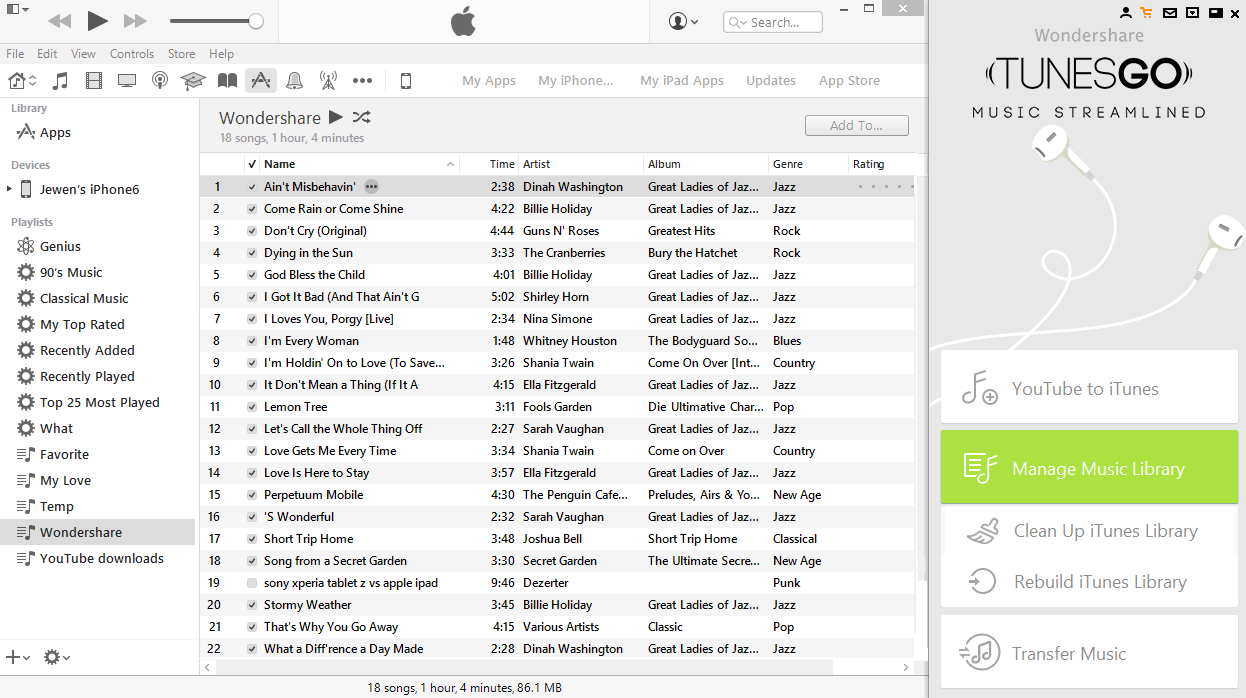Open the Store menu
The image size is (1246, 698).
(x=181, y=54)
